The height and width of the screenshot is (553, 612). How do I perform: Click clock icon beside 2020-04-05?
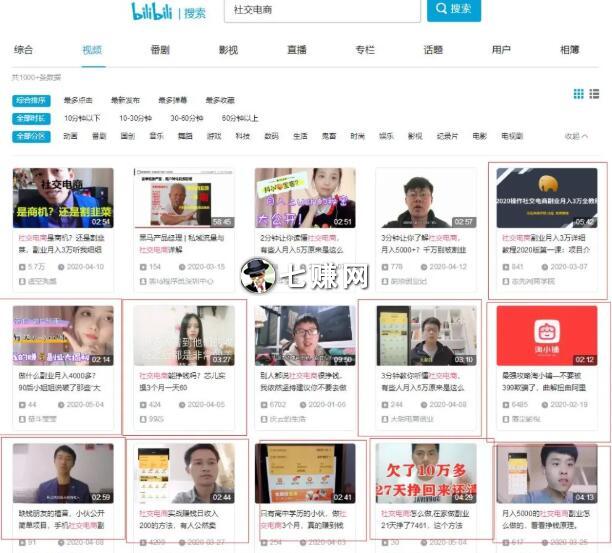click(x=182, y=405)
